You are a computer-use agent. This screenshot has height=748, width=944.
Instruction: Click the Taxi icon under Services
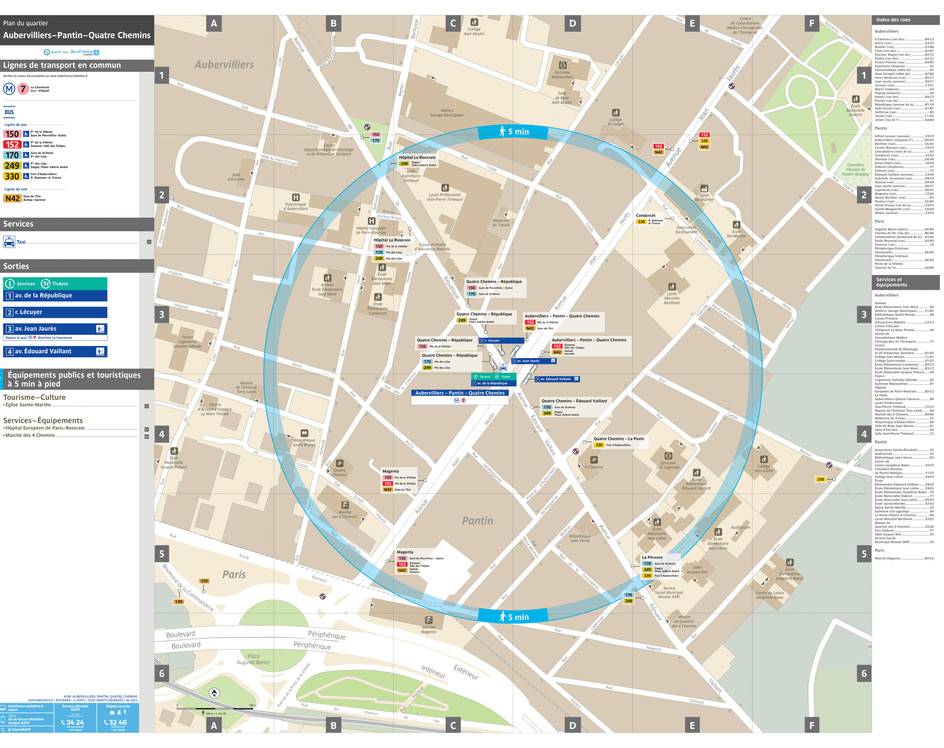click(9, 242)
